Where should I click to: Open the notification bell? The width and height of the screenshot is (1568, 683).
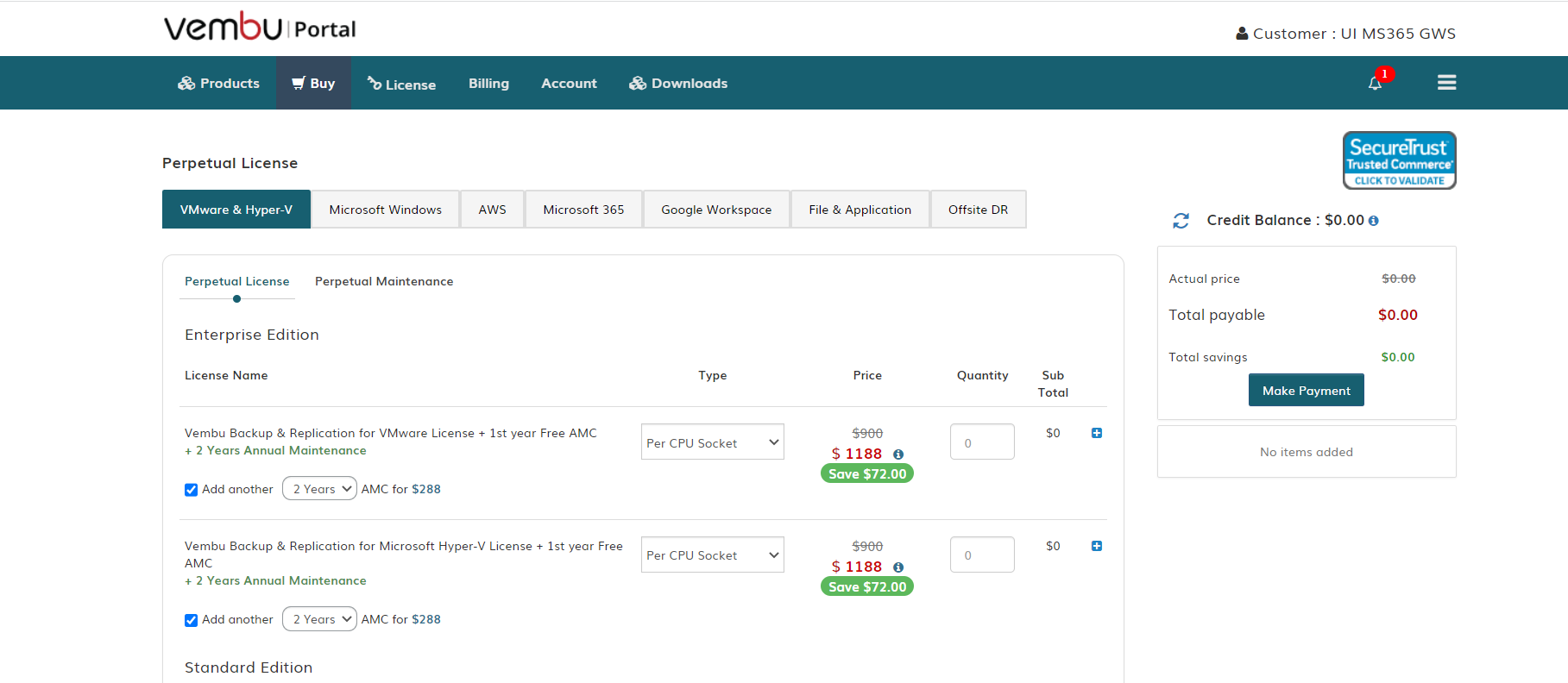click(x=1376, y=83)
